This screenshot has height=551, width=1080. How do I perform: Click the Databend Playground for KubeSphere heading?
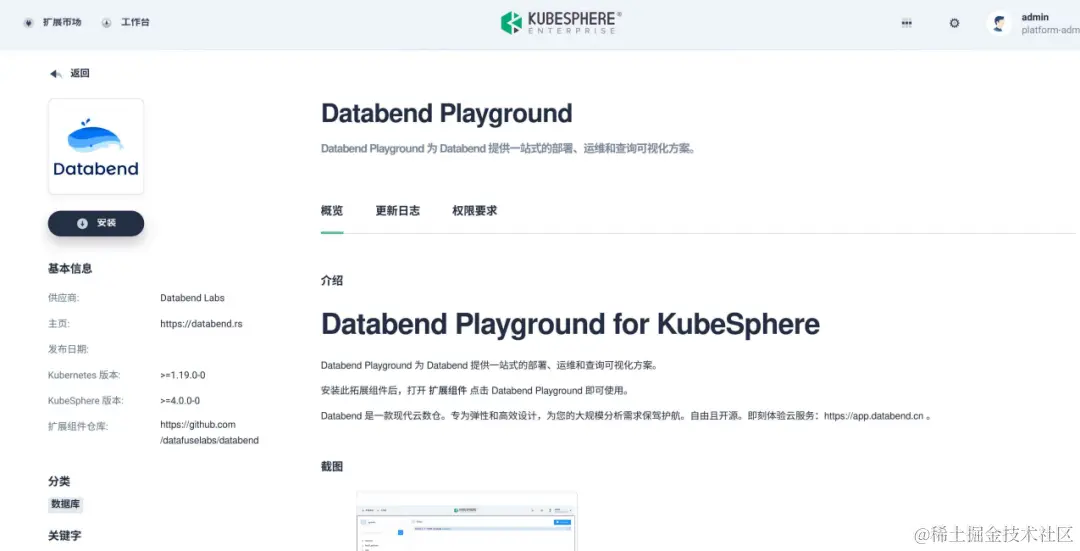570,324
